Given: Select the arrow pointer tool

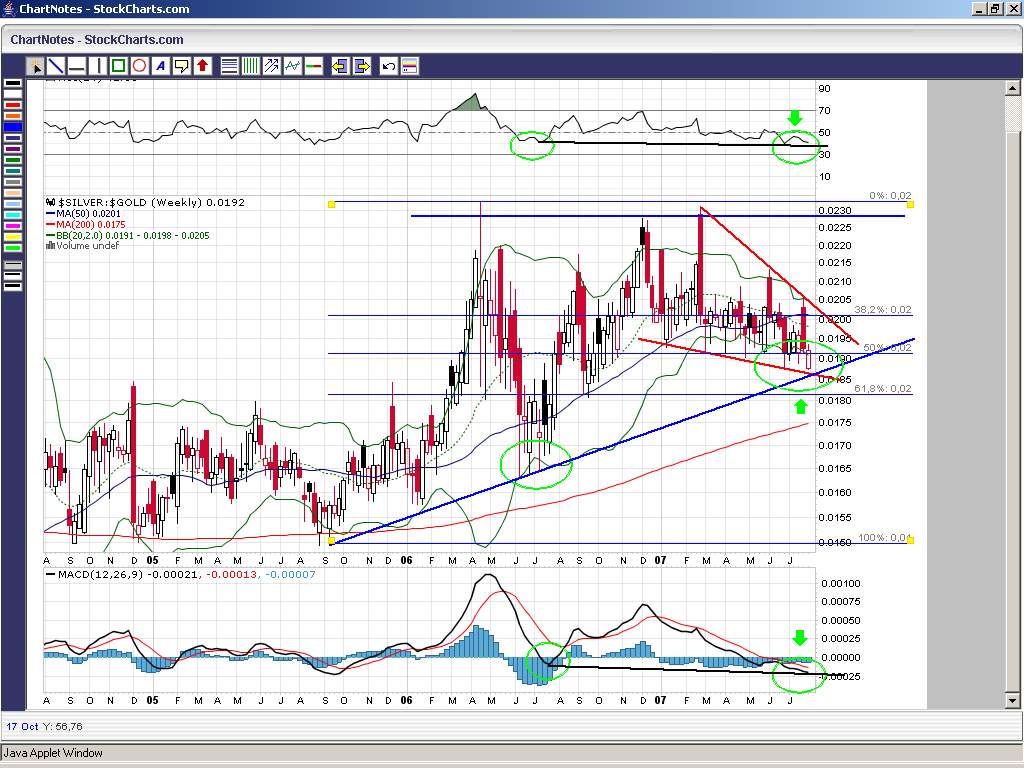Looking at the screenshot, I should tap(35, 67).
